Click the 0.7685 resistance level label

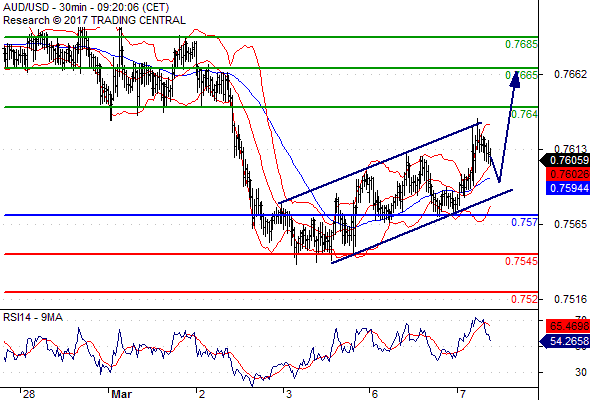(x=521, y=44)
